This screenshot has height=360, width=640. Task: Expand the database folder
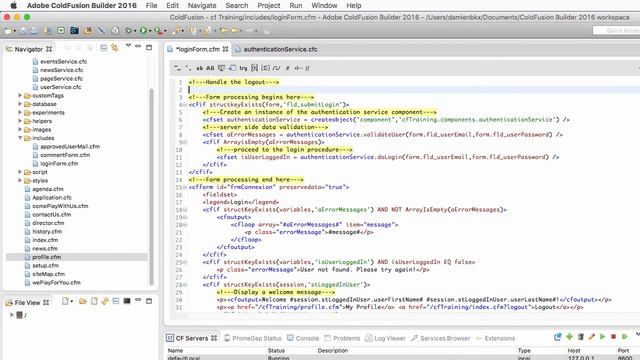[x=20, y=104]
